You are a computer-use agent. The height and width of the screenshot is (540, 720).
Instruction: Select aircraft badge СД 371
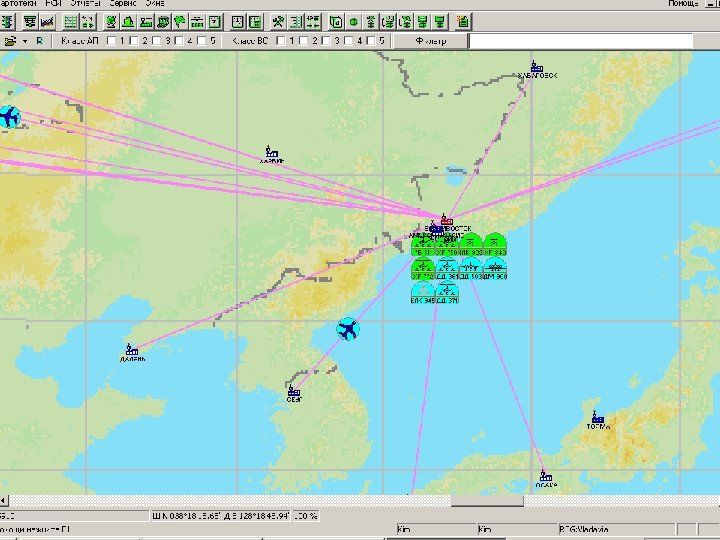click(447, 292)
